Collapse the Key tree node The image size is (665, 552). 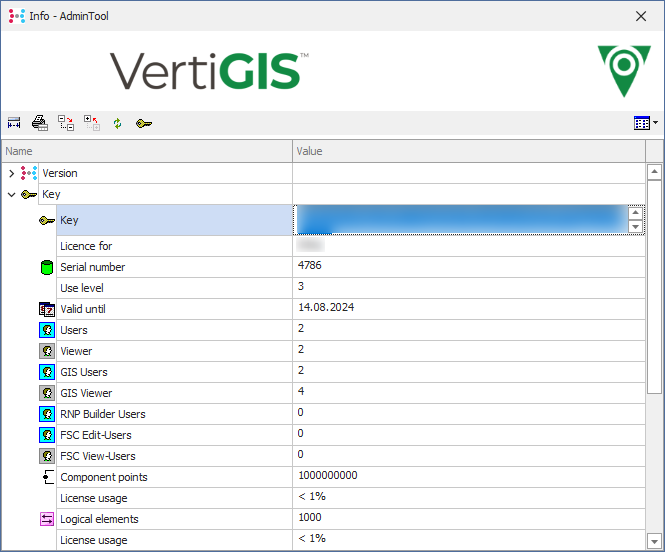coord(11,195)
